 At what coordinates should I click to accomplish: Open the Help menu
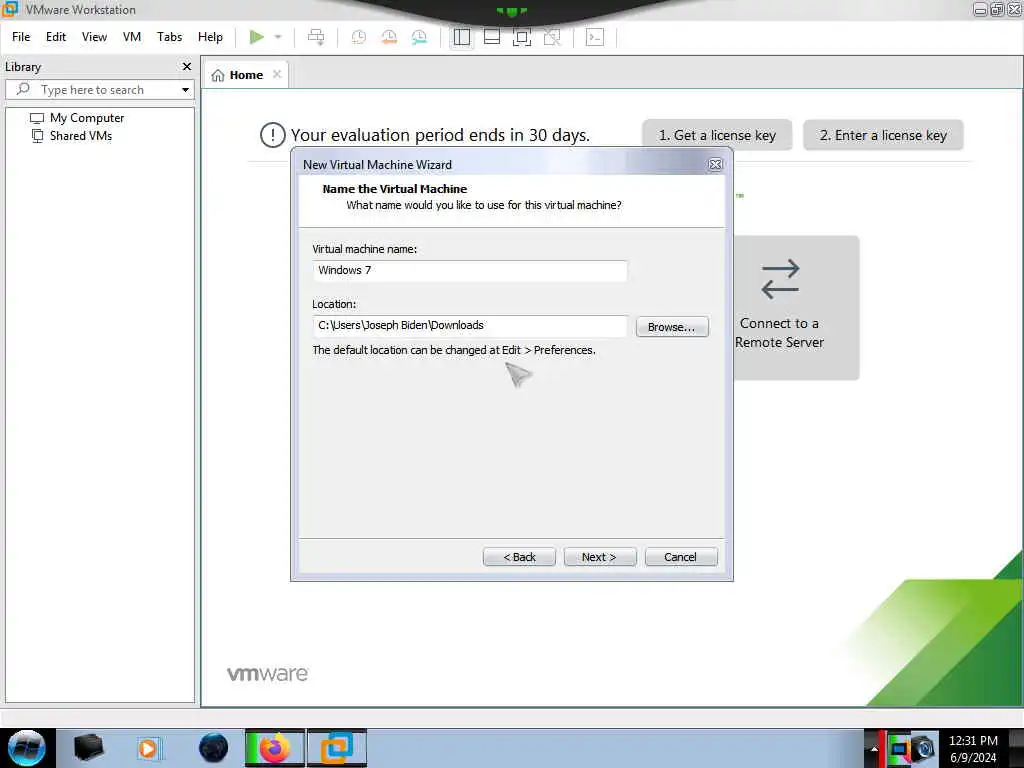pos(210,37)
